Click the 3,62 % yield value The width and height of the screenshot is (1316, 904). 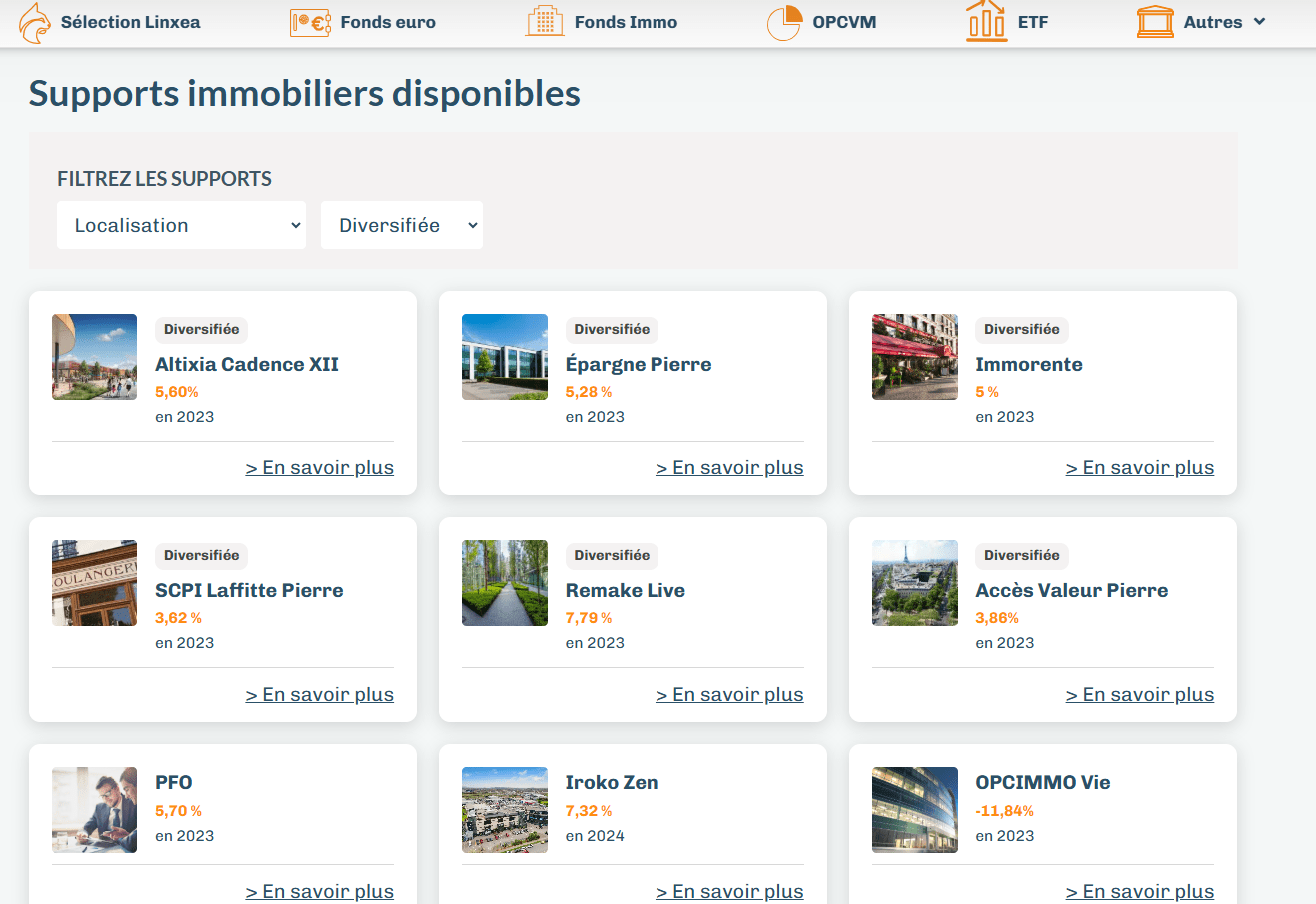click(x=179, y=618)
